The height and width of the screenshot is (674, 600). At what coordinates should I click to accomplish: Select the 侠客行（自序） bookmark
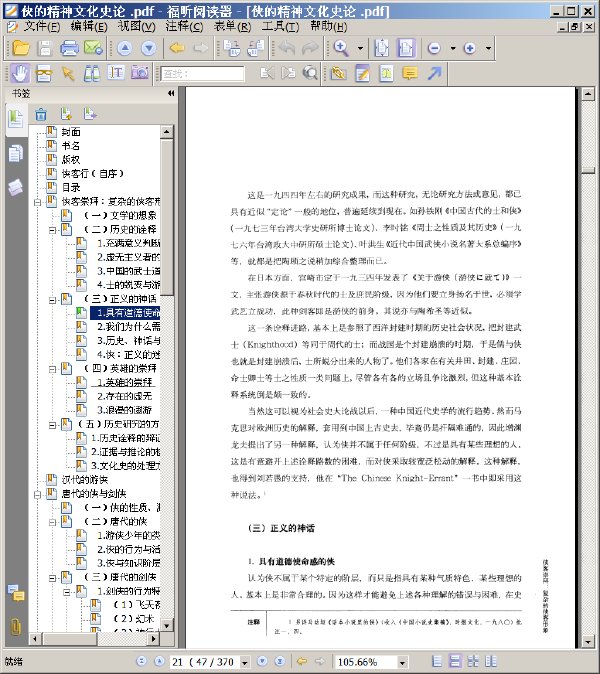(92, 173)
